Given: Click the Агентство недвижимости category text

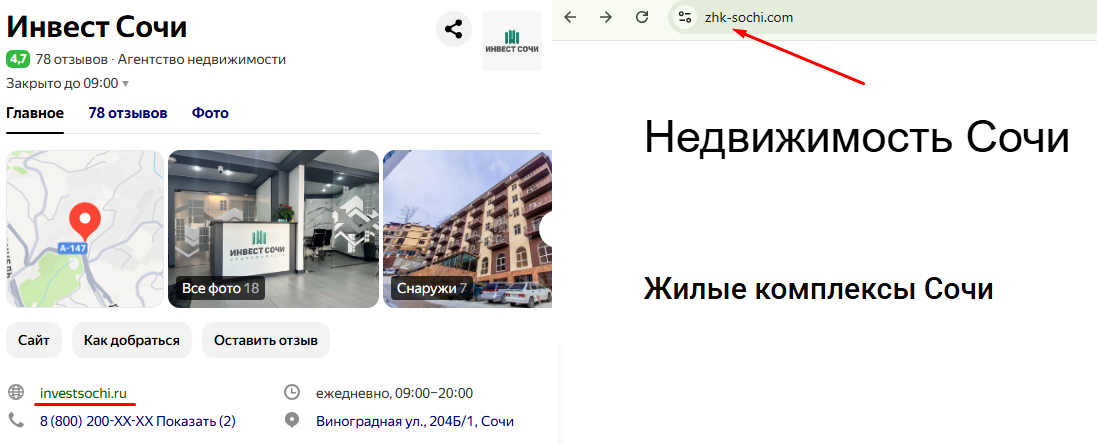Looking at the screenshot, I should click(202, 60).
